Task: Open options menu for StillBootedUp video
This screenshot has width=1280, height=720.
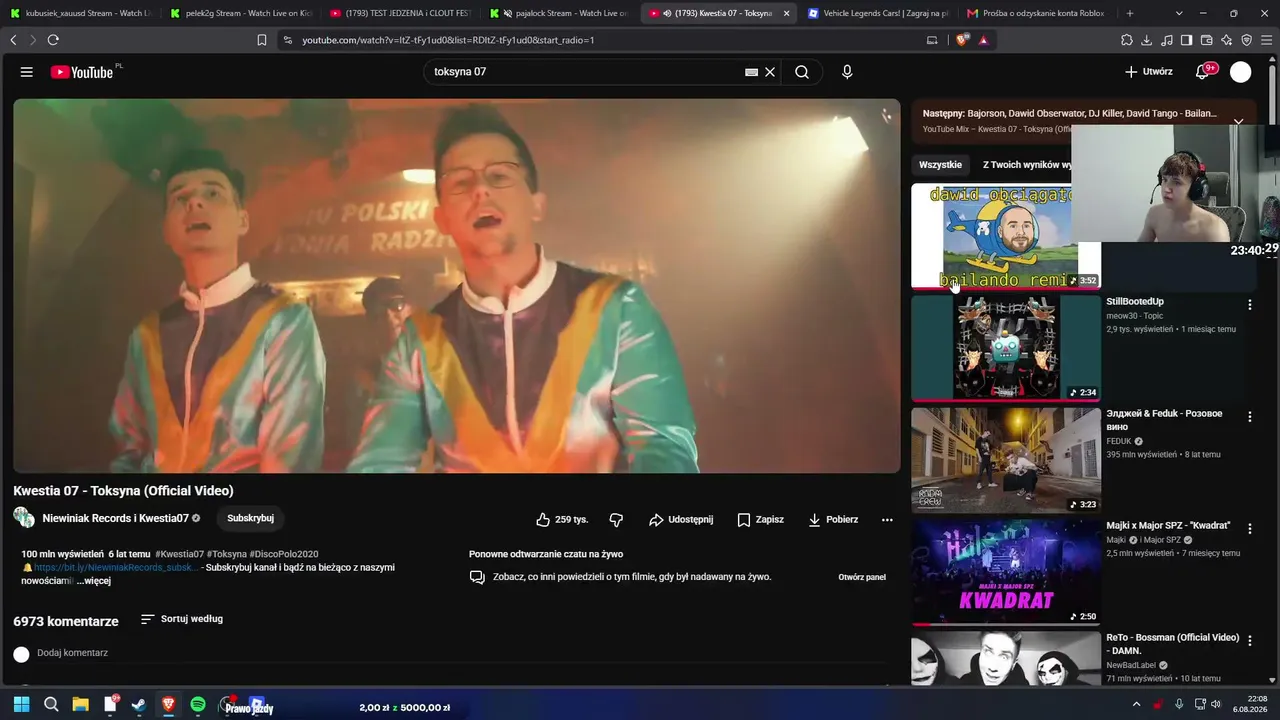Action: coord(1249,304)
